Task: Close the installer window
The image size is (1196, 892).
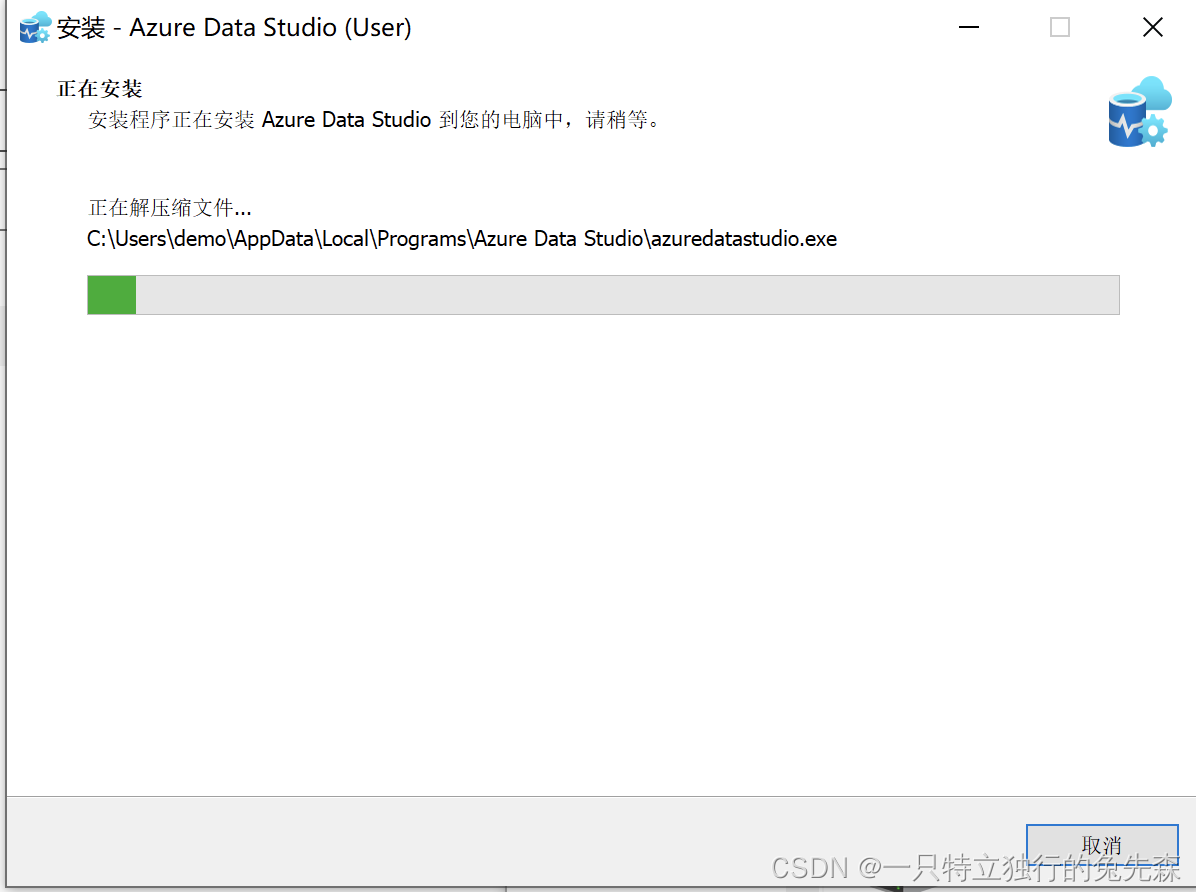Action: tap(1153, 27)
